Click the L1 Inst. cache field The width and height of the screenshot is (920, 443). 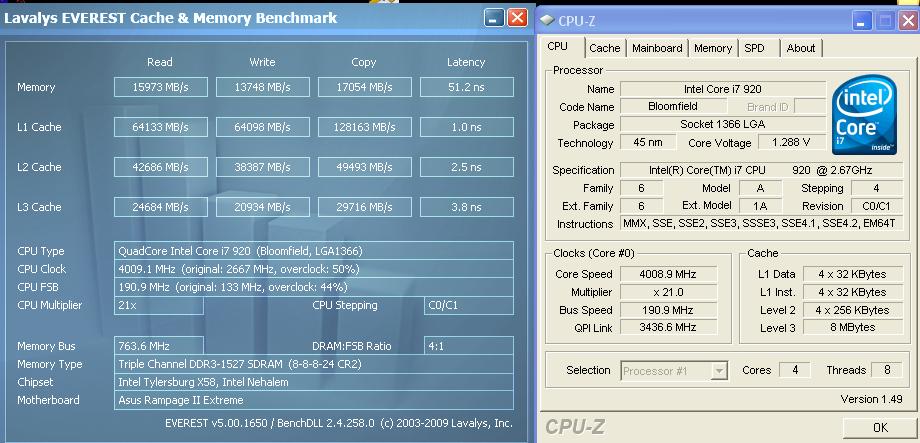coord(853,292)
